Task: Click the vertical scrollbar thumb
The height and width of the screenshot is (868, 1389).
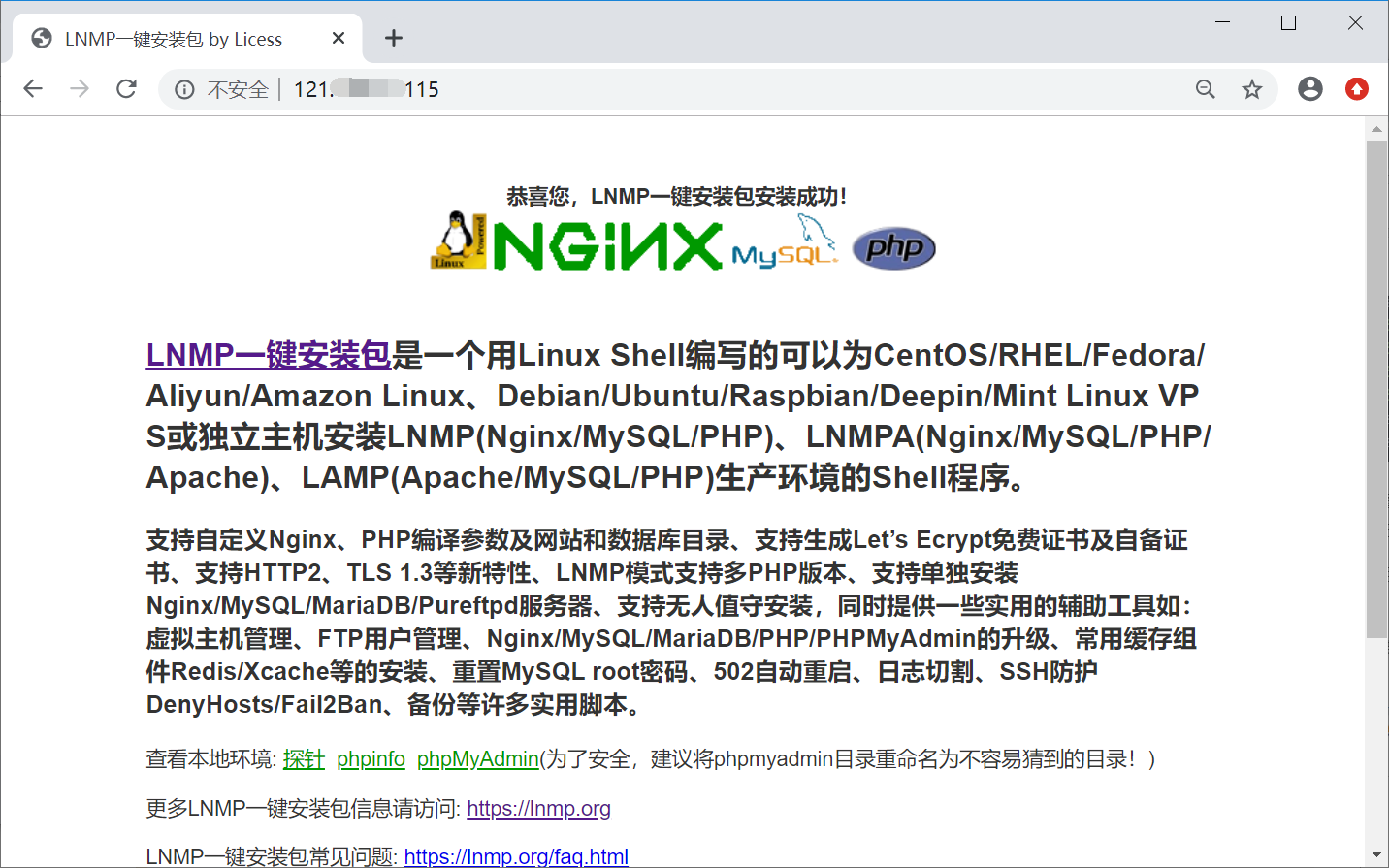Action: [1376, 389]
